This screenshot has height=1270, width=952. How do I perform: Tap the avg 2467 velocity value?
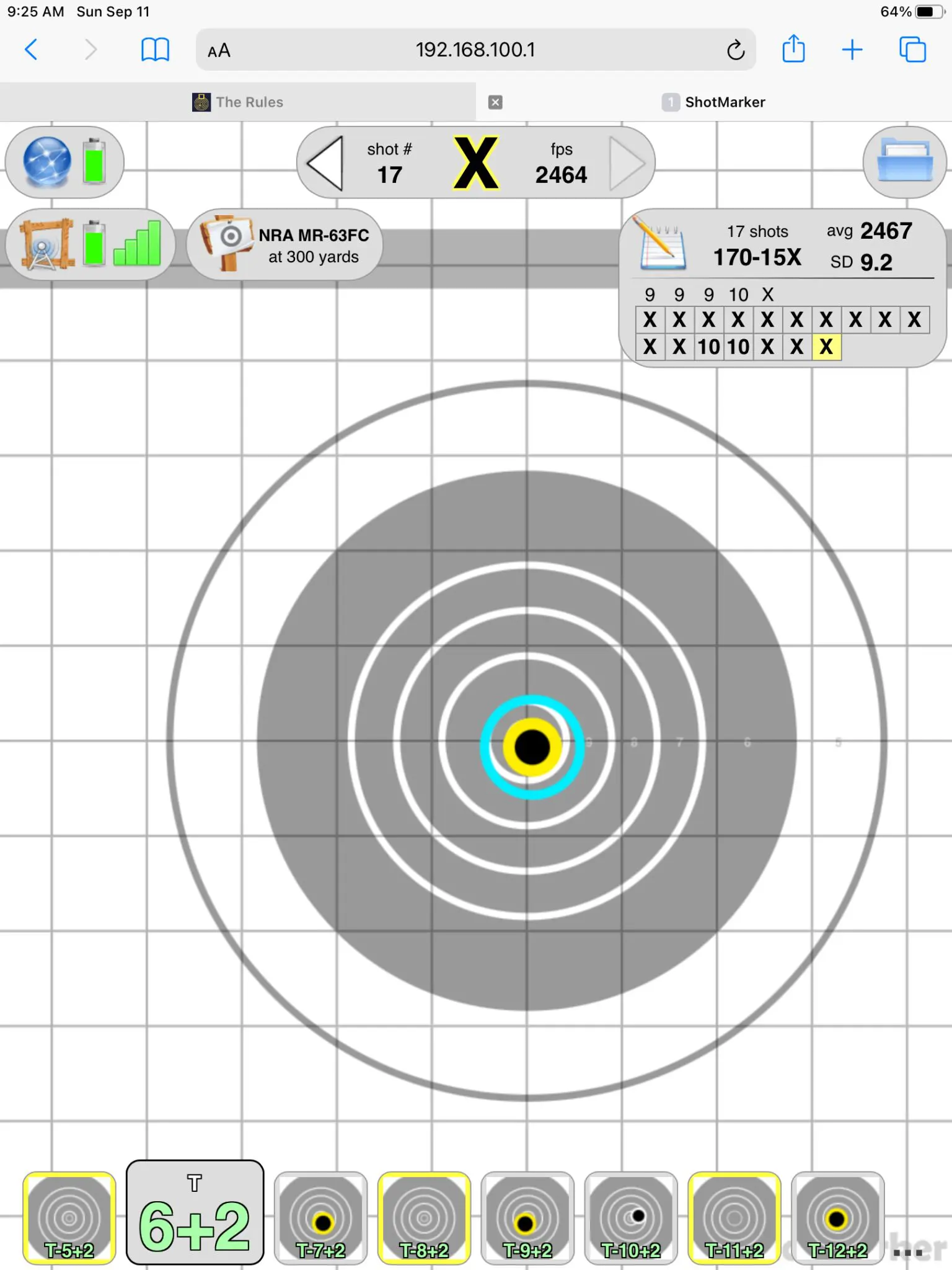coord(869,231)
